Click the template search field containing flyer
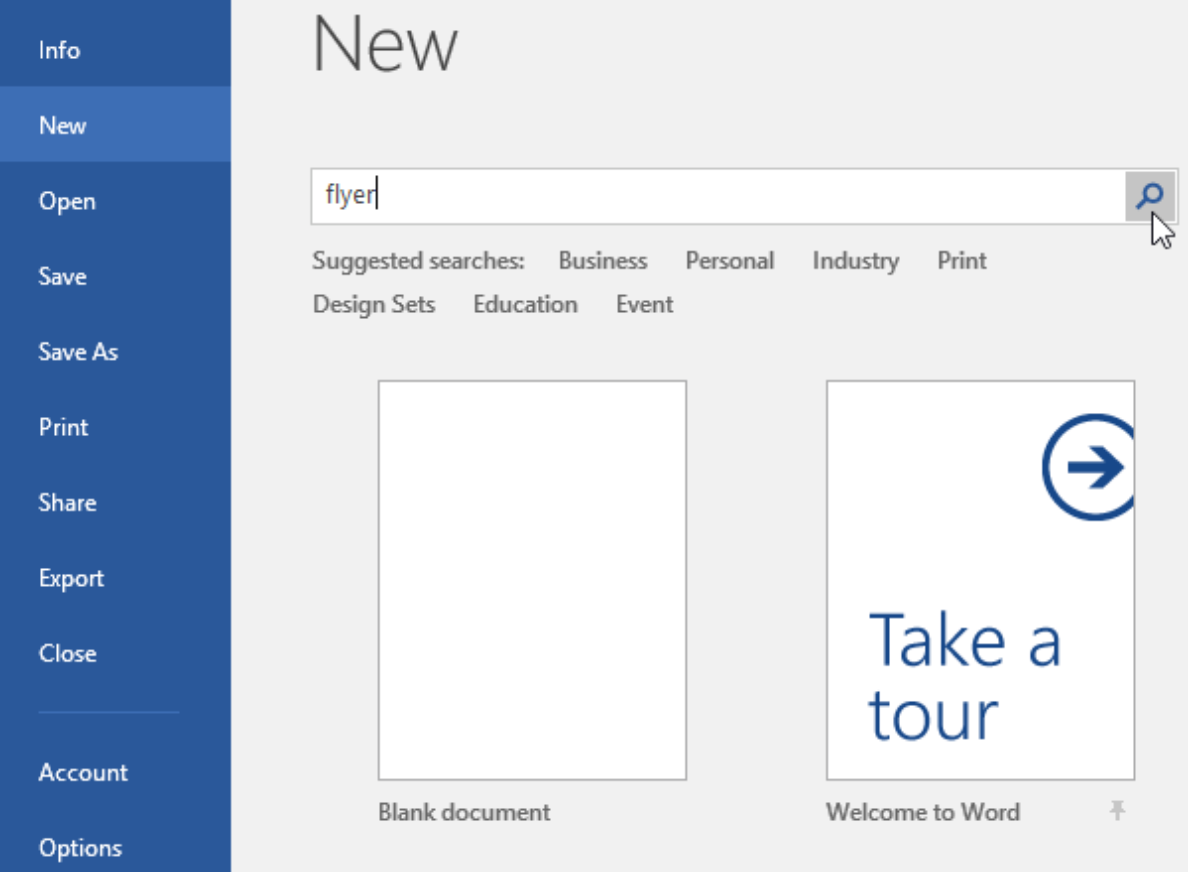The height and width of the screenshot is (872, 1188). coord(716,195)
